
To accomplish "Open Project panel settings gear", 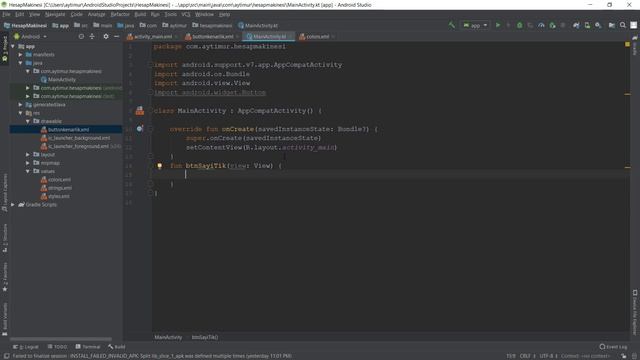I will point(106,37).
